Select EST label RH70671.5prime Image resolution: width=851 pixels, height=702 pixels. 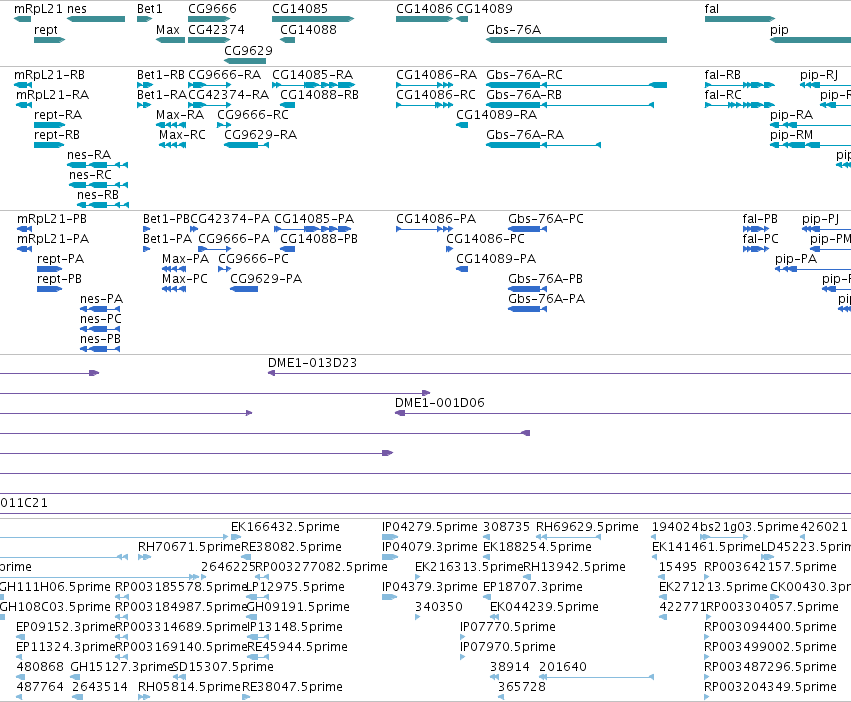pyautogui.click(x=188, y=547)
